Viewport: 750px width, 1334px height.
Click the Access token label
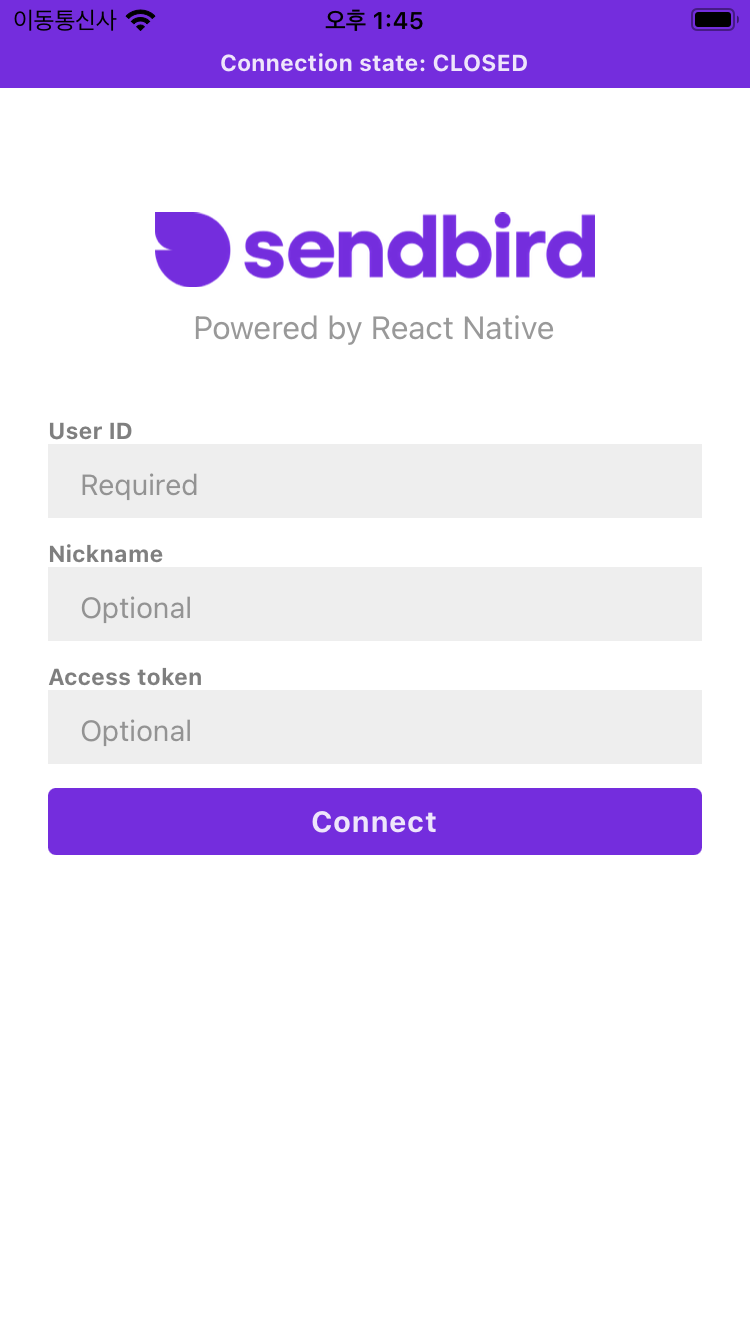coord(125,677)
